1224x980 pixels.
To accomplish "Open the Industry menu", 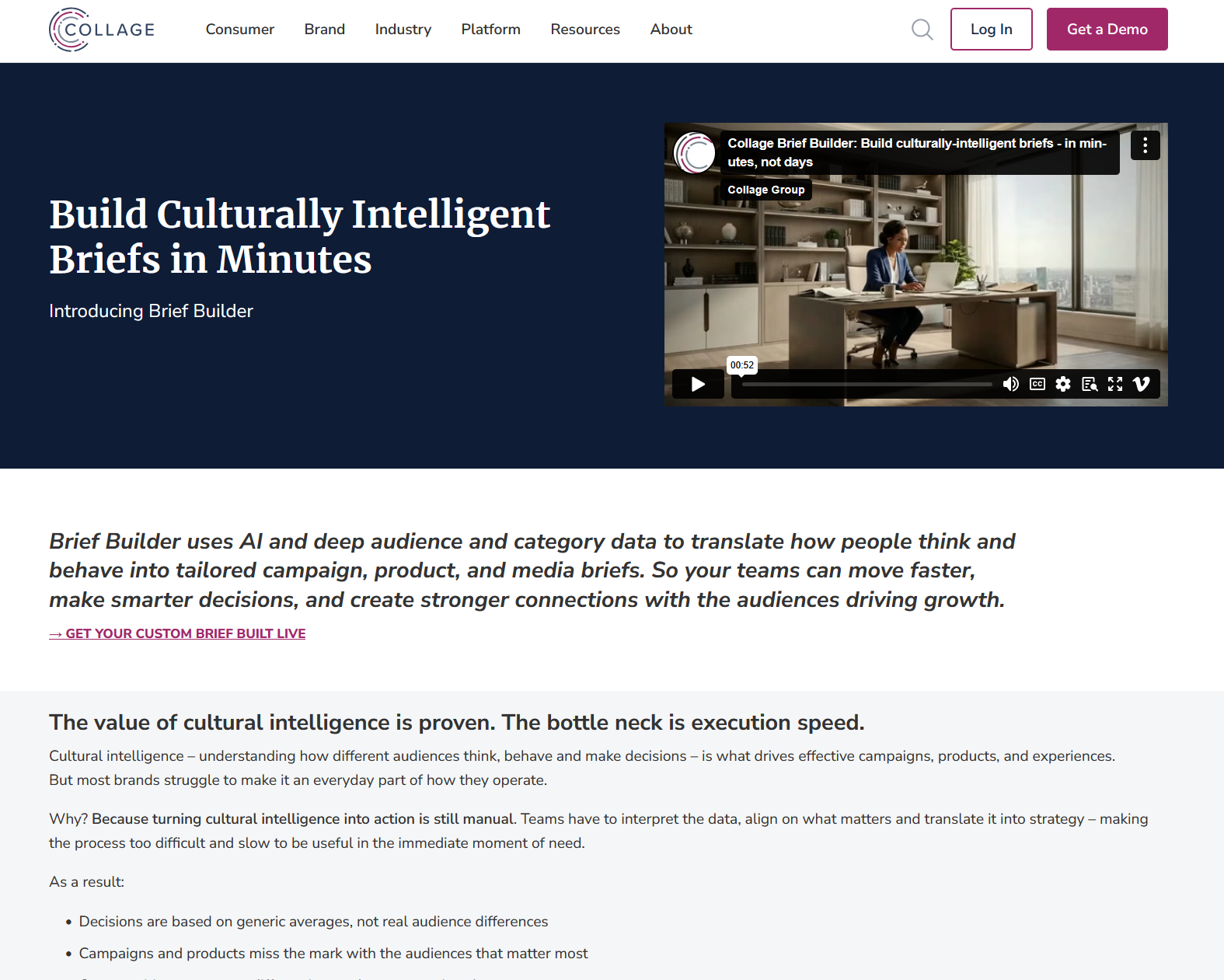I will [403, 30].
